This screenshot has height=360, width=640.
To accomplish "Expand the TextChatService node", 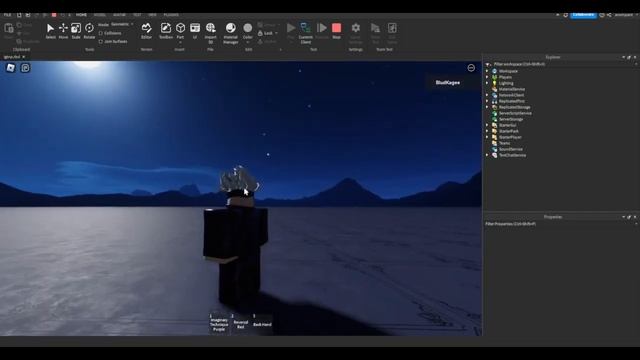I will 487,155.
